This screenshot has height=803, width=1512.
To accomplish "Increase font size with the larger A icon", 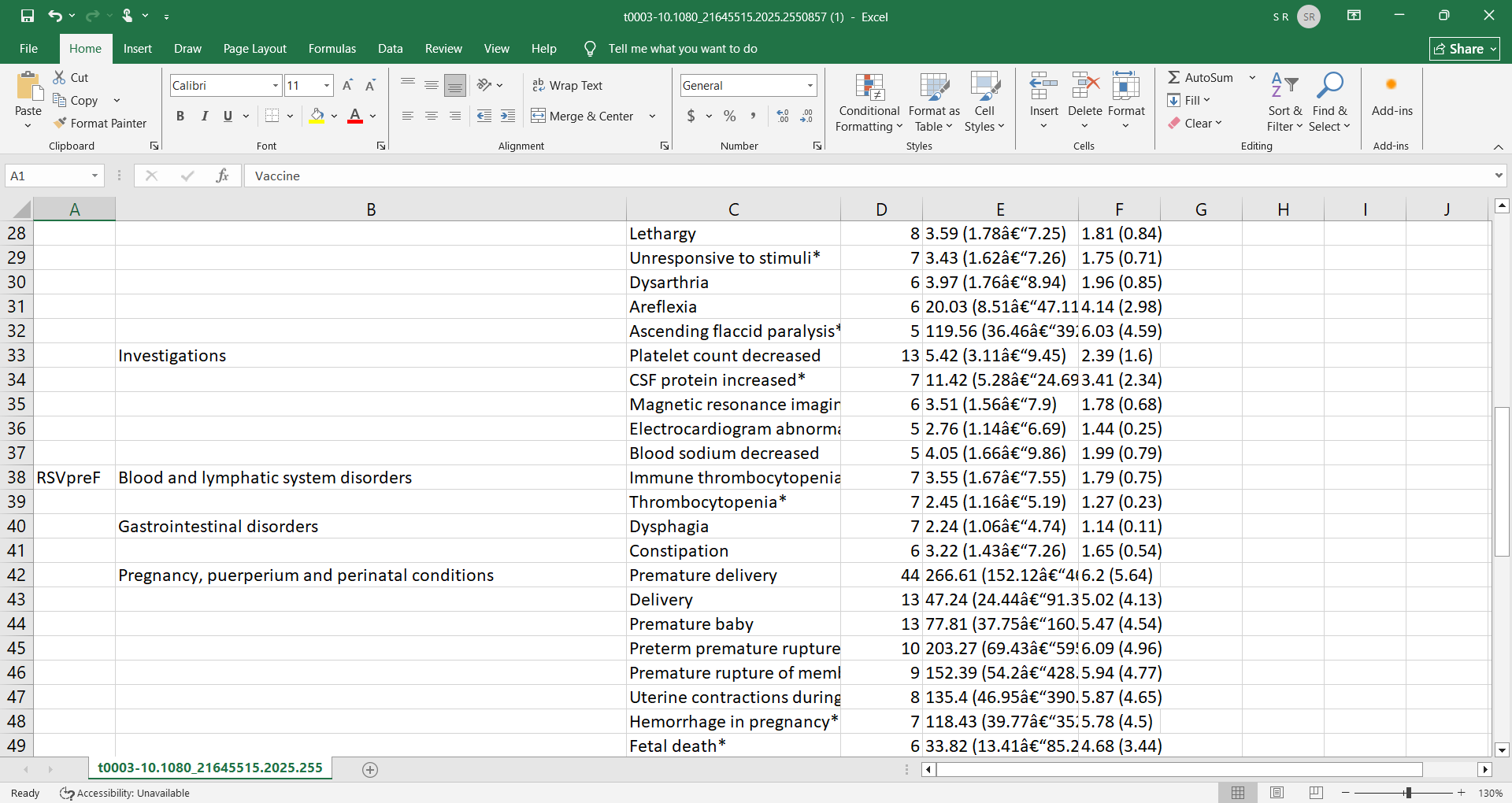I will click(x=347, y=85).
